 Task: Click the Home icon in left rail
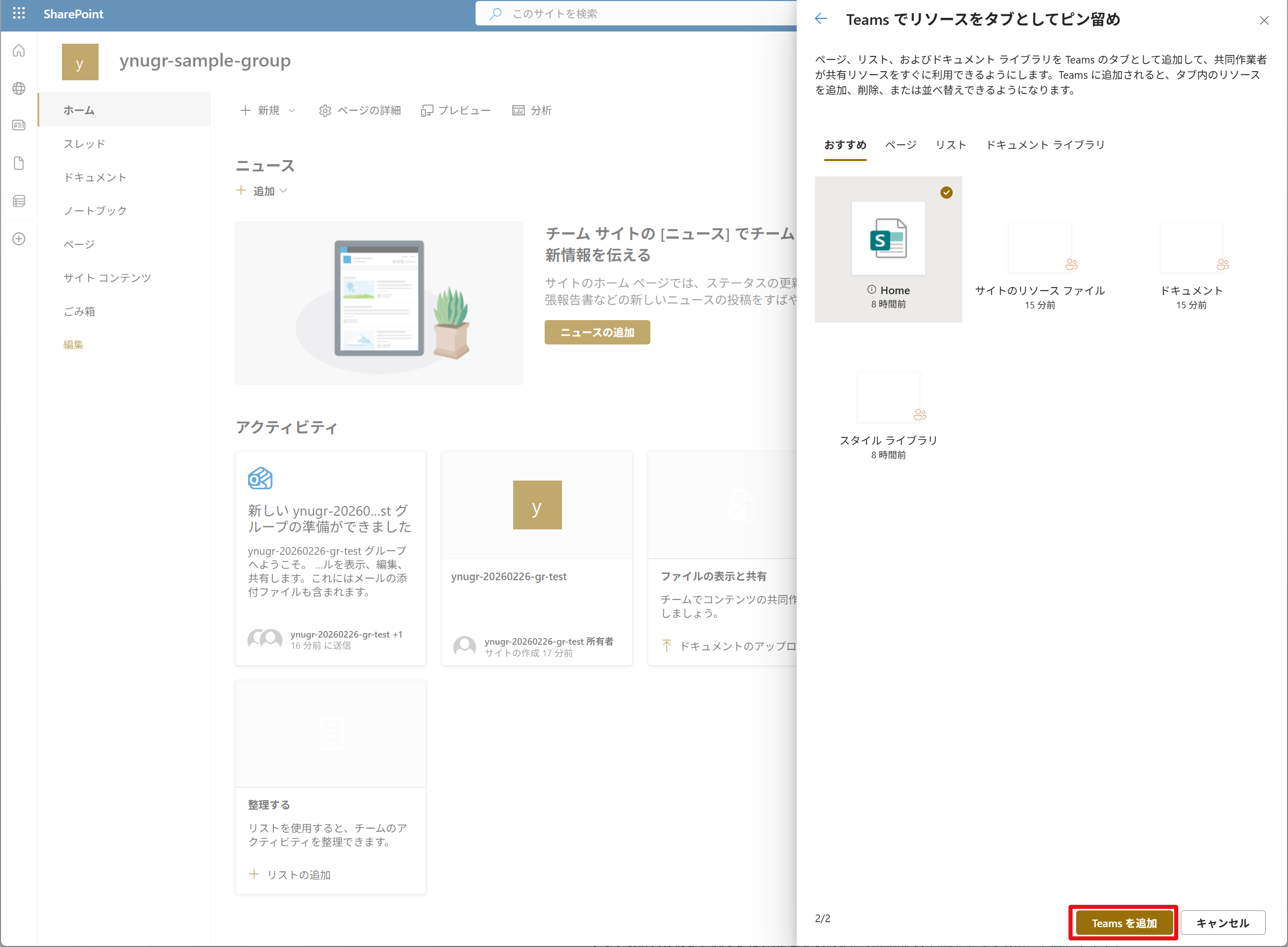[19, 51]
